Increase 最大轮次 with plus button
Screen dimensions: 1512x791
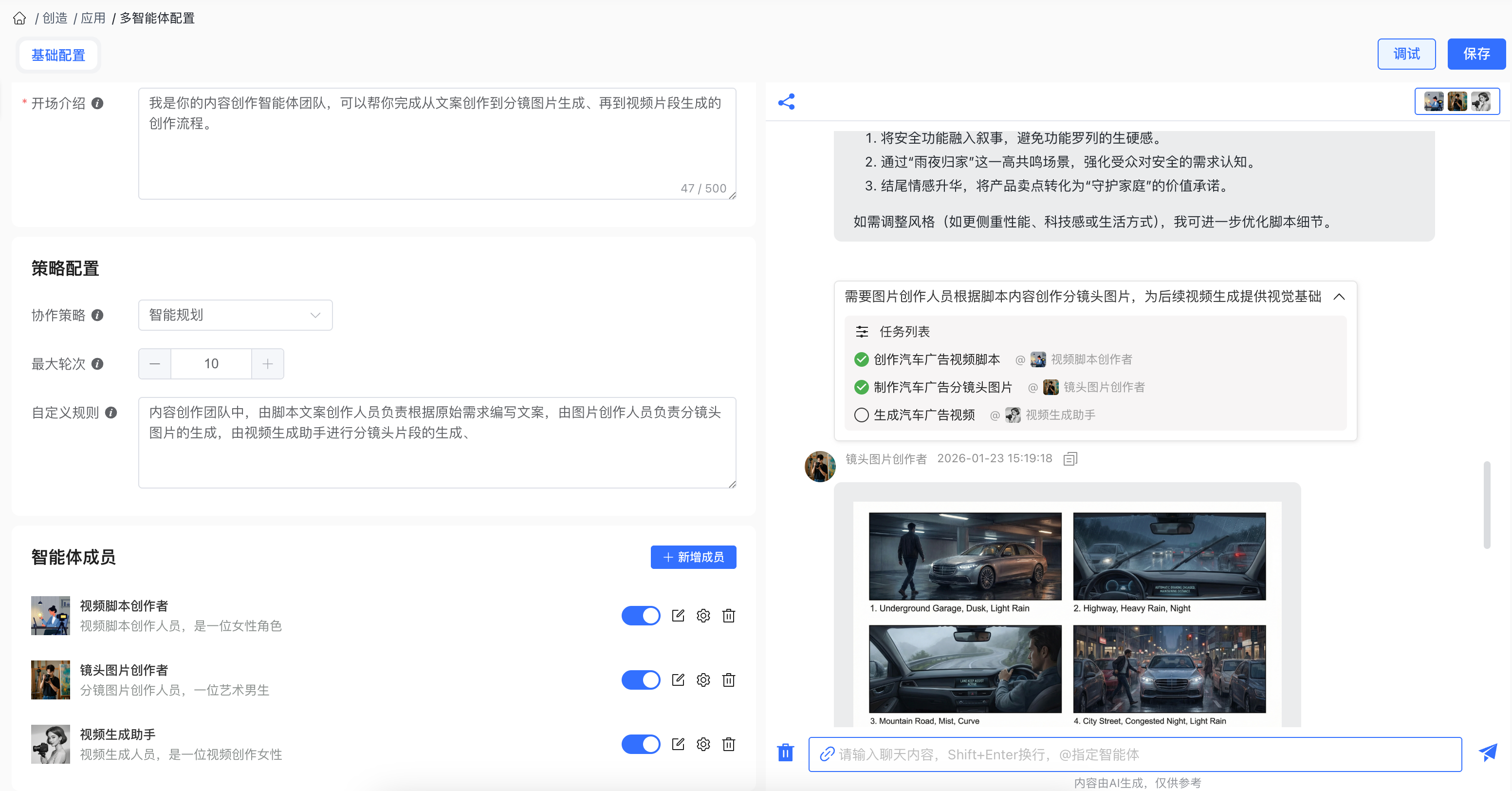(268, 364)
